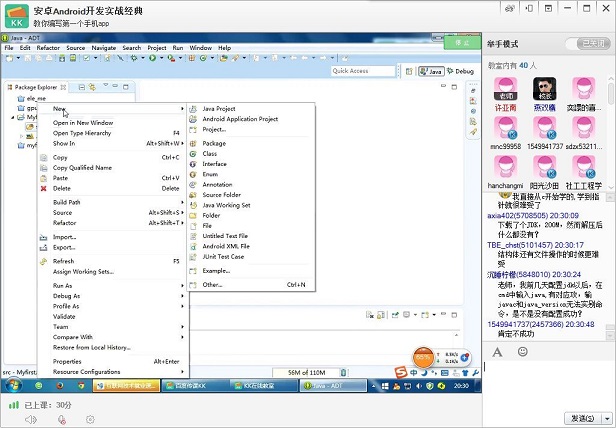Click the Quick Access search field
616x428 pixels.
point(363,71)
